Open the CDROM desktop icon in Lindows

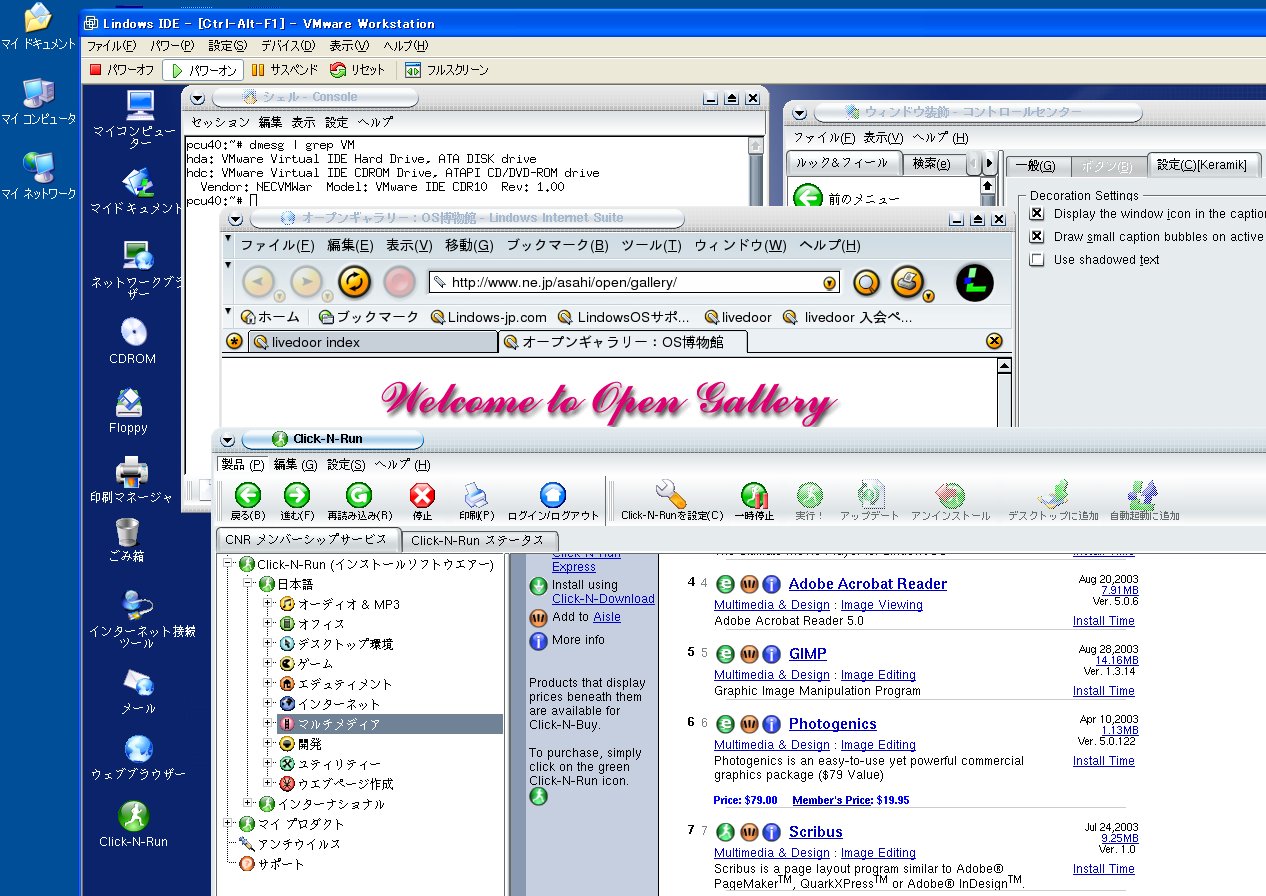(x=133, y=340)
